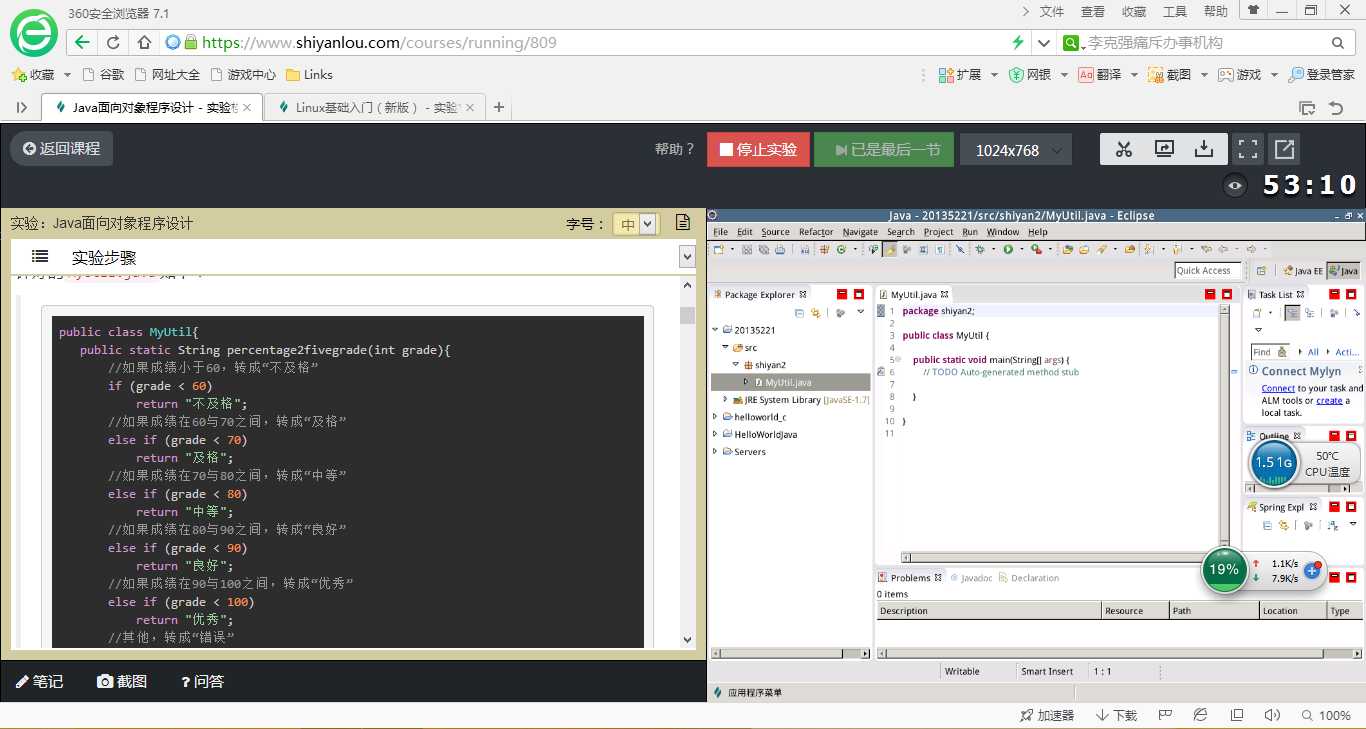Open the browser 收藏 bookmarks star
Screen dimensions: 1366x729
pyautogui.click(x=34, y=75)
